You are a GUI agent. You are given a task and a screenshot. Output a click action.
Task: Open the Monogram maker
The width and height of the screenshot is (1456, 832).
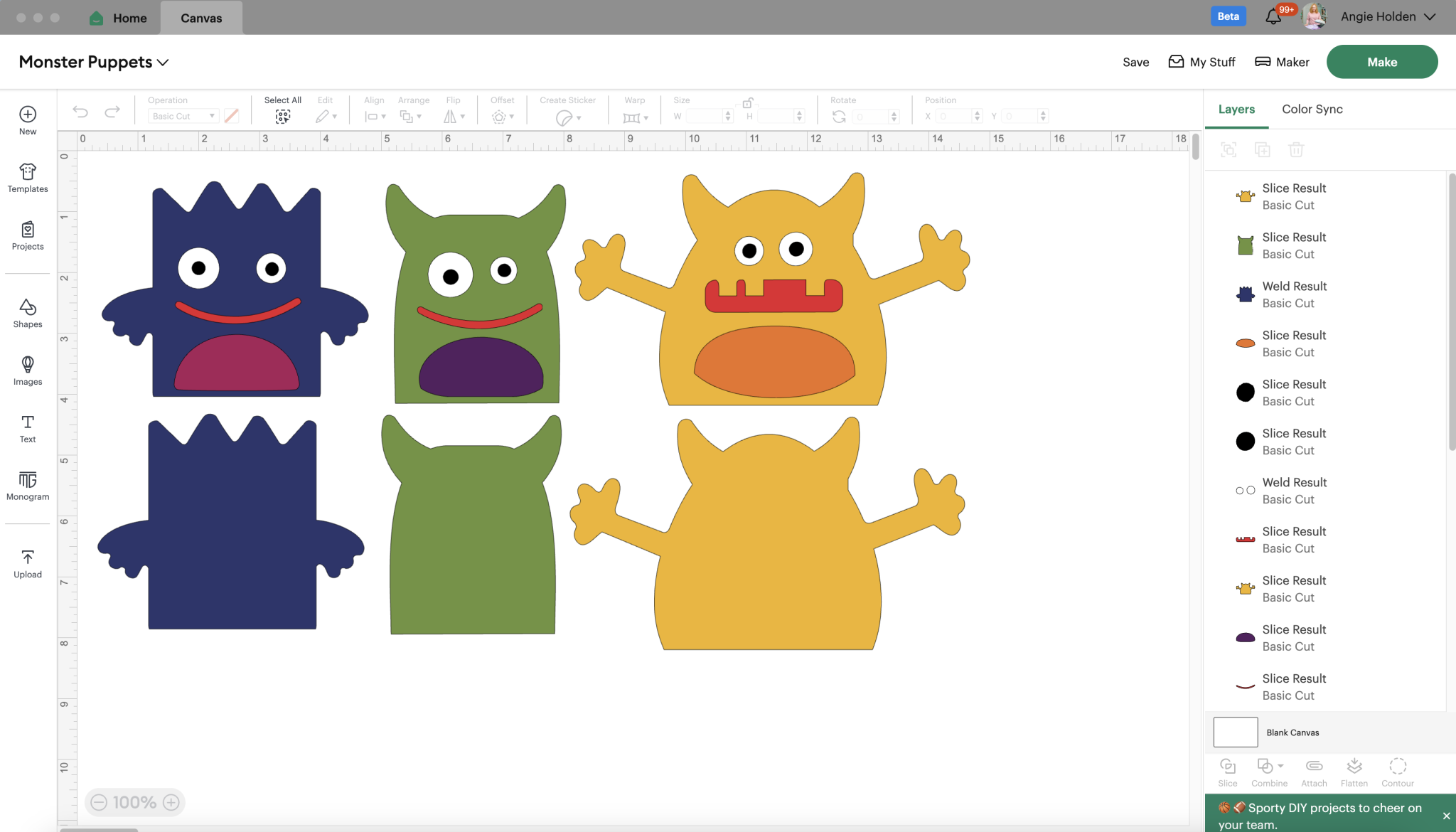tap(27, 486)
